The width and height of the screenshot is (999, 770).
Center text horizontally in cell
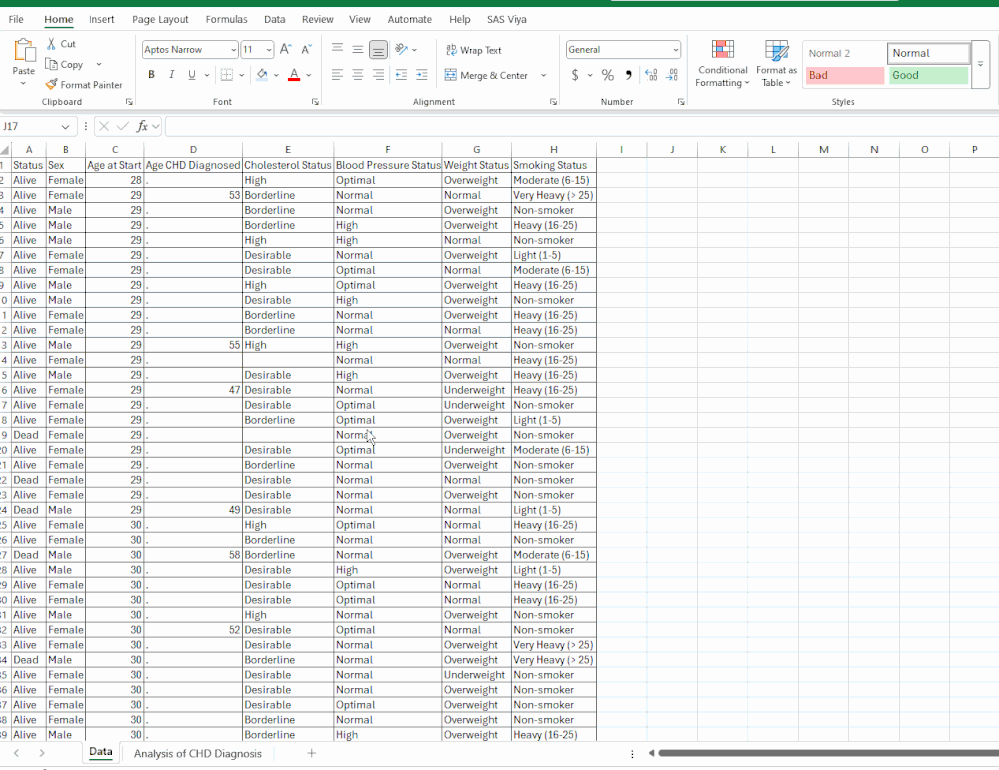click(358, 75)
